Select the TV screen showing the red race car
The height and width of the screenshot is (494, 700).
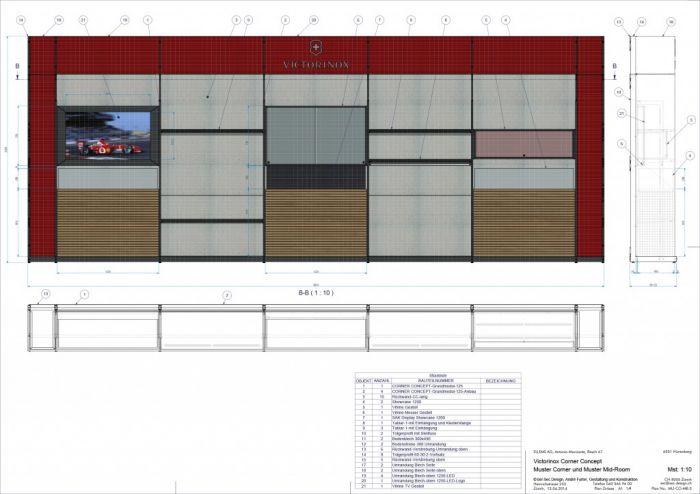(108, 136)
